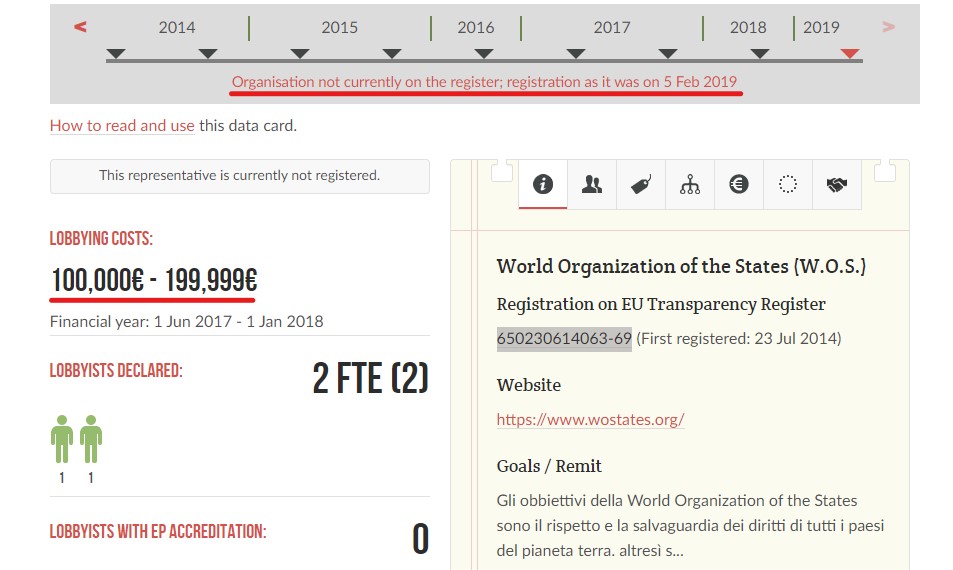953x570 pixels.
Task: Click the 'Registration on EU Transparency Register' heading
Action: pos(661,304)
